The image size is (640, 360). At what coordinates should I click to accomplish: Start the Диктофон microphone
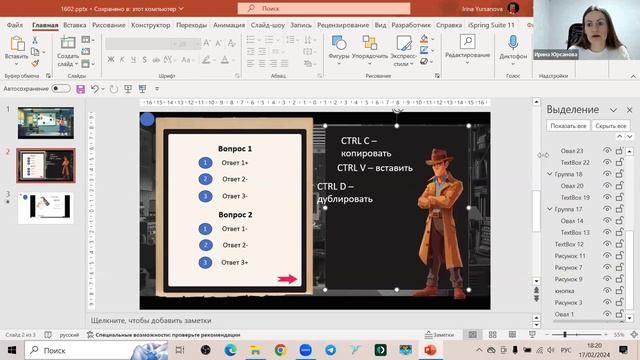click(x=513, y=49)
